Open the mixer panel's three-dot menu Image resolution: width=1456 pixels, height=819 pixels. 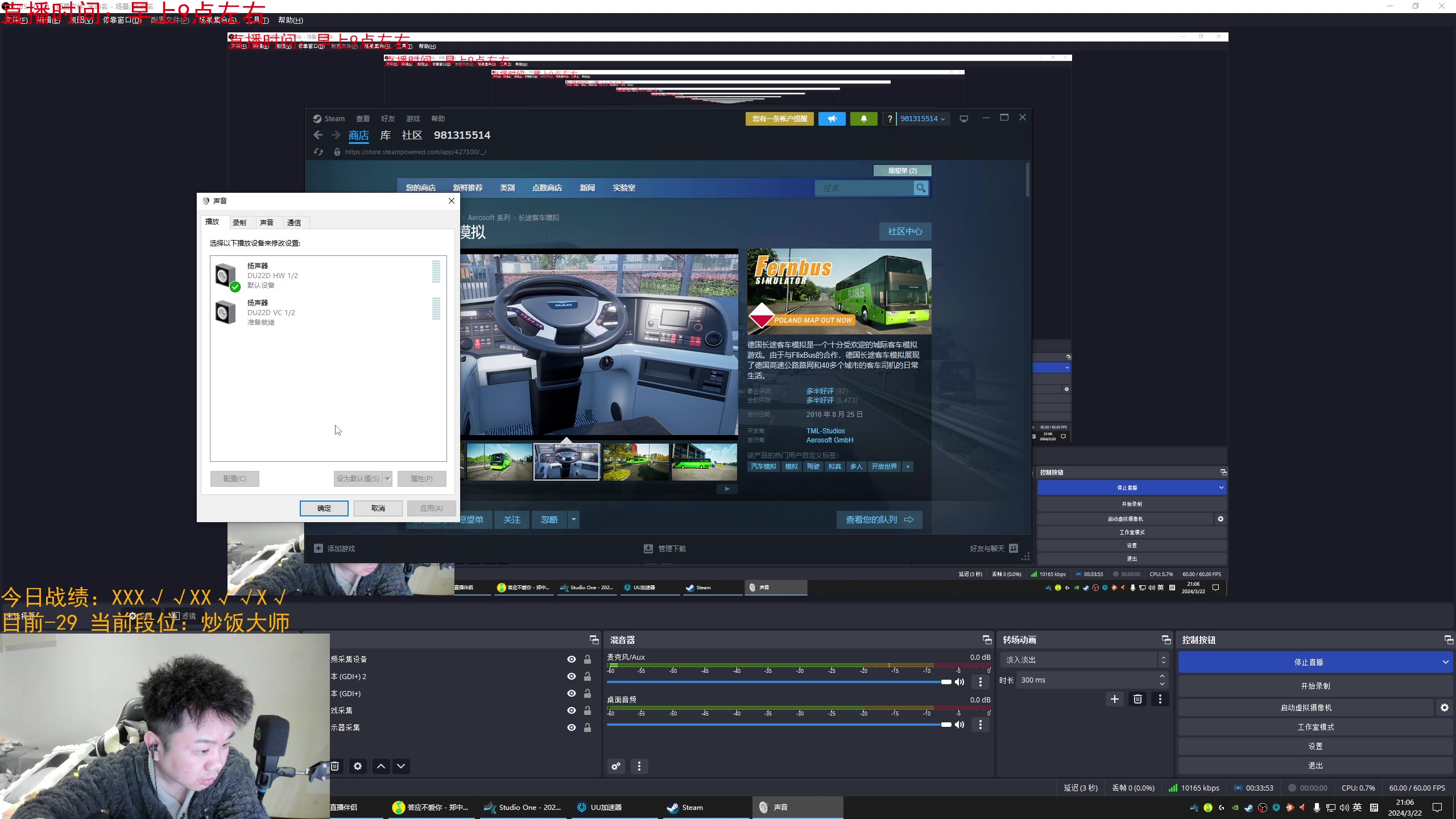pyautogui.click(x=639, y=766)
